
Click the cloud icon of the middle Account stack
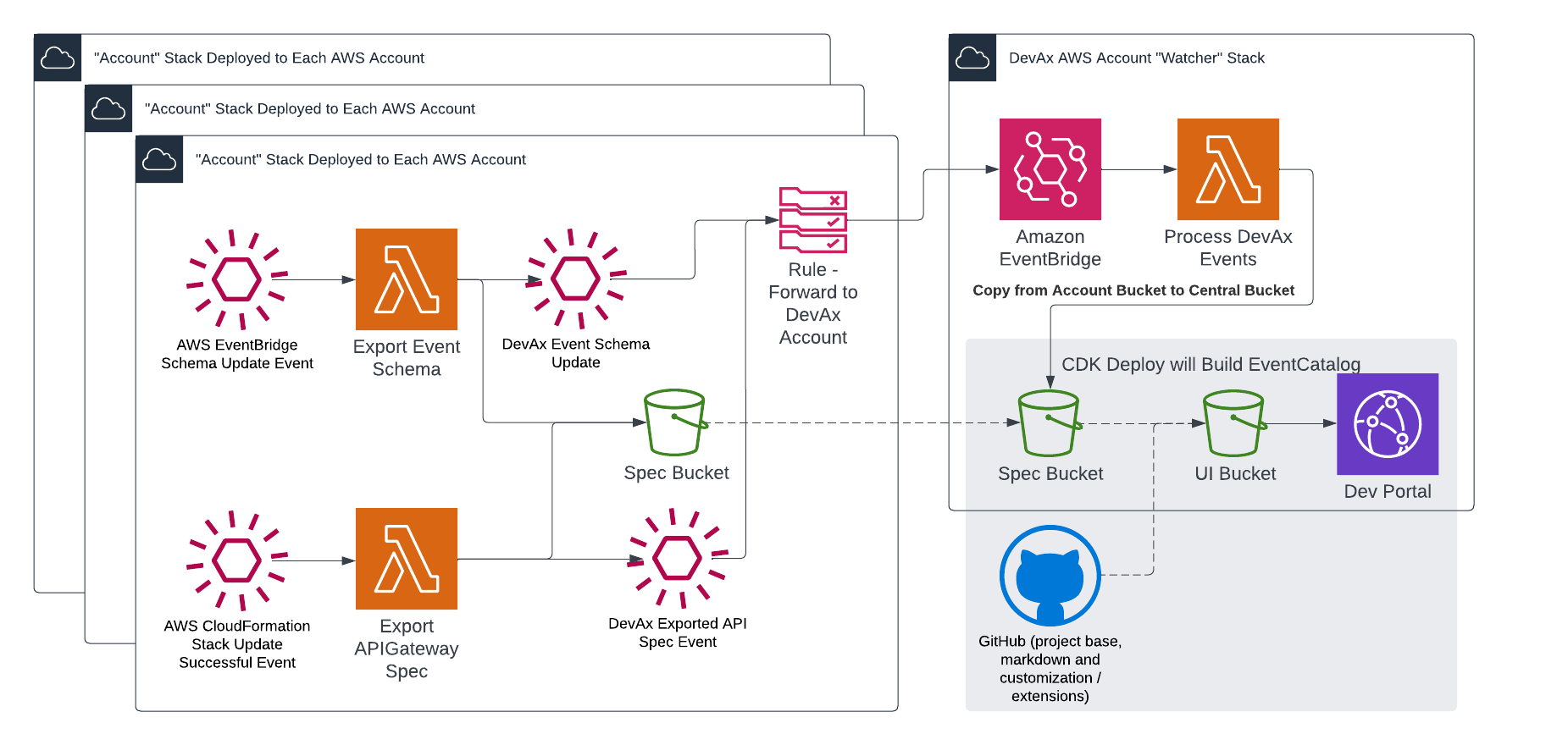click(108, 108)
